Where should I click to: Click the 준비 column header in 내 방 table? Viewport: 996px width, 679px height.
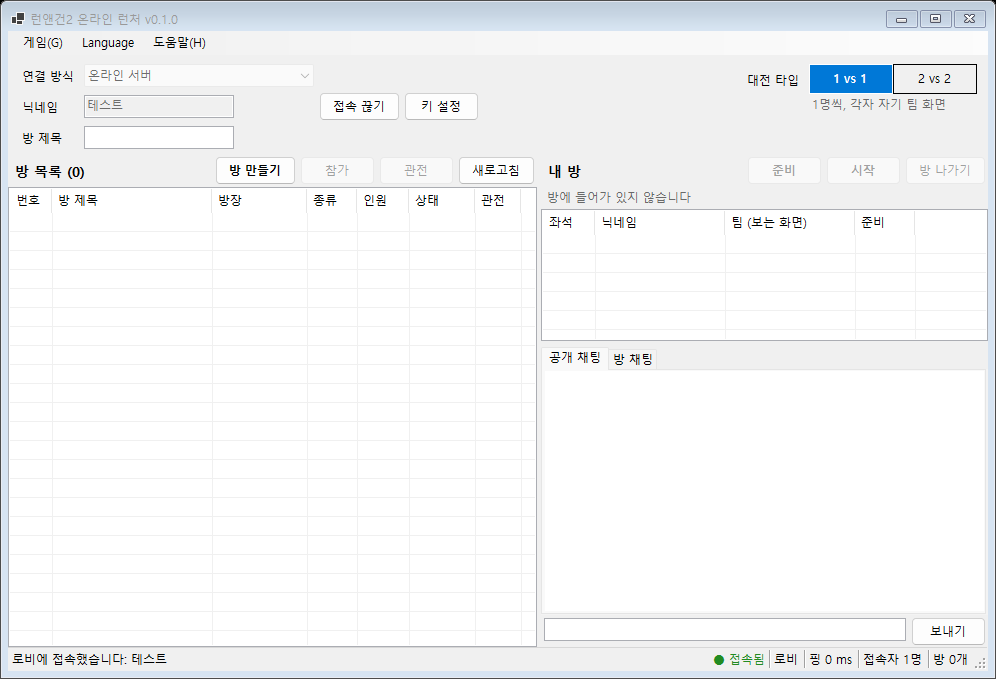pyautogui.click(x=885, y=222)
